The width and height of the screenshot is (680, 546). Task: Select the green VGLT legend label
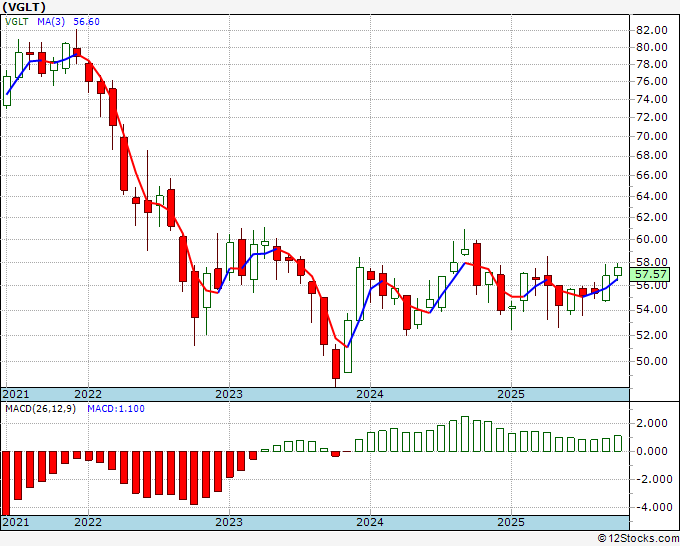coord(17,22)
